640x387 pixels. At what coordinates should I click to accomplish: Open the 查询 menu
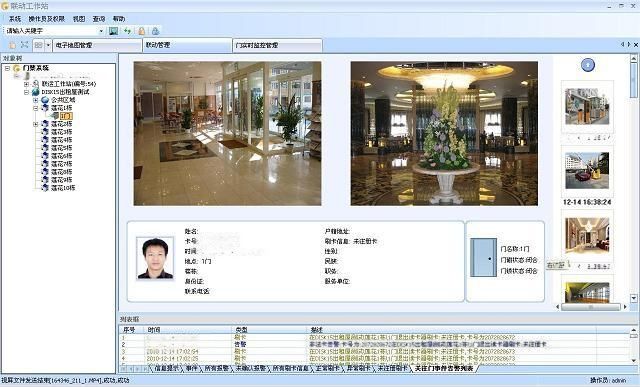coord(99,19)
